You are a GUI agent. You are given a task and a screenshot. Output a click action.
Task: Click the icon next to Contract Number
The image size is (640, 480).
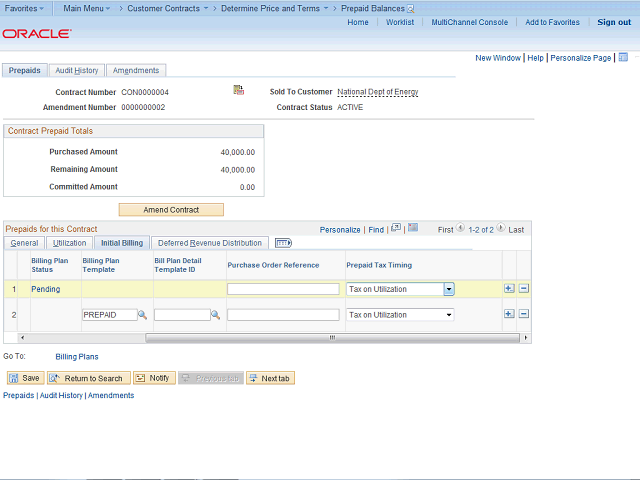pyautogui.click(x=239, y=91)
